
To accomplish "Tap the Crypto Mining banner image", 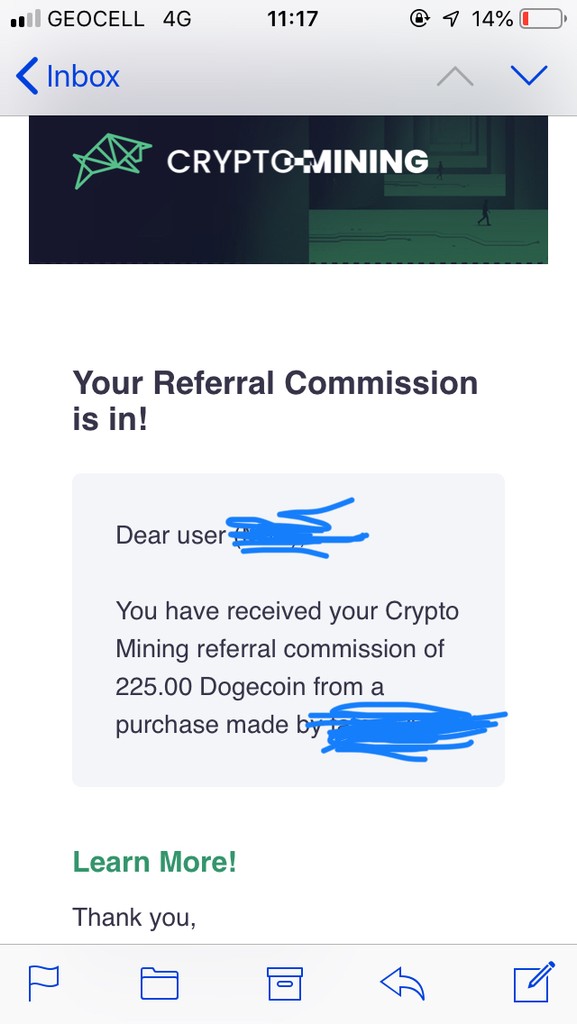I will [x=288, y=190].
